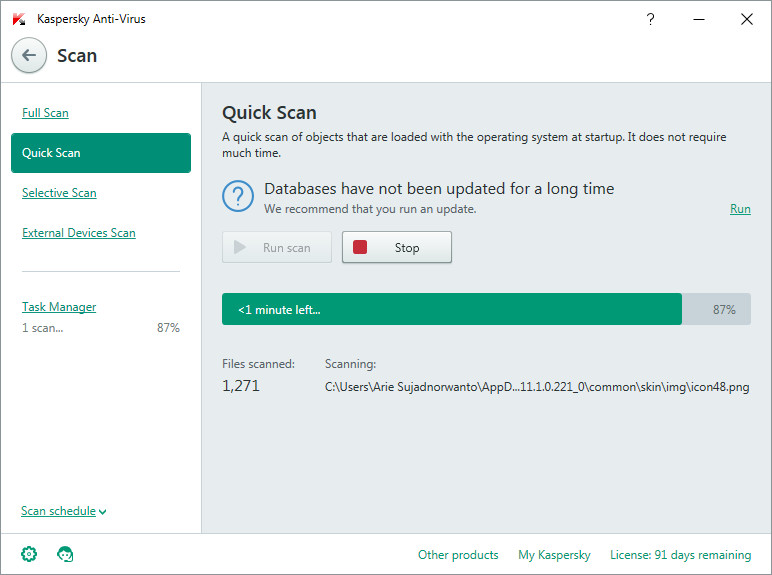Click the '1 scan...' task status text

click(42, 328)
